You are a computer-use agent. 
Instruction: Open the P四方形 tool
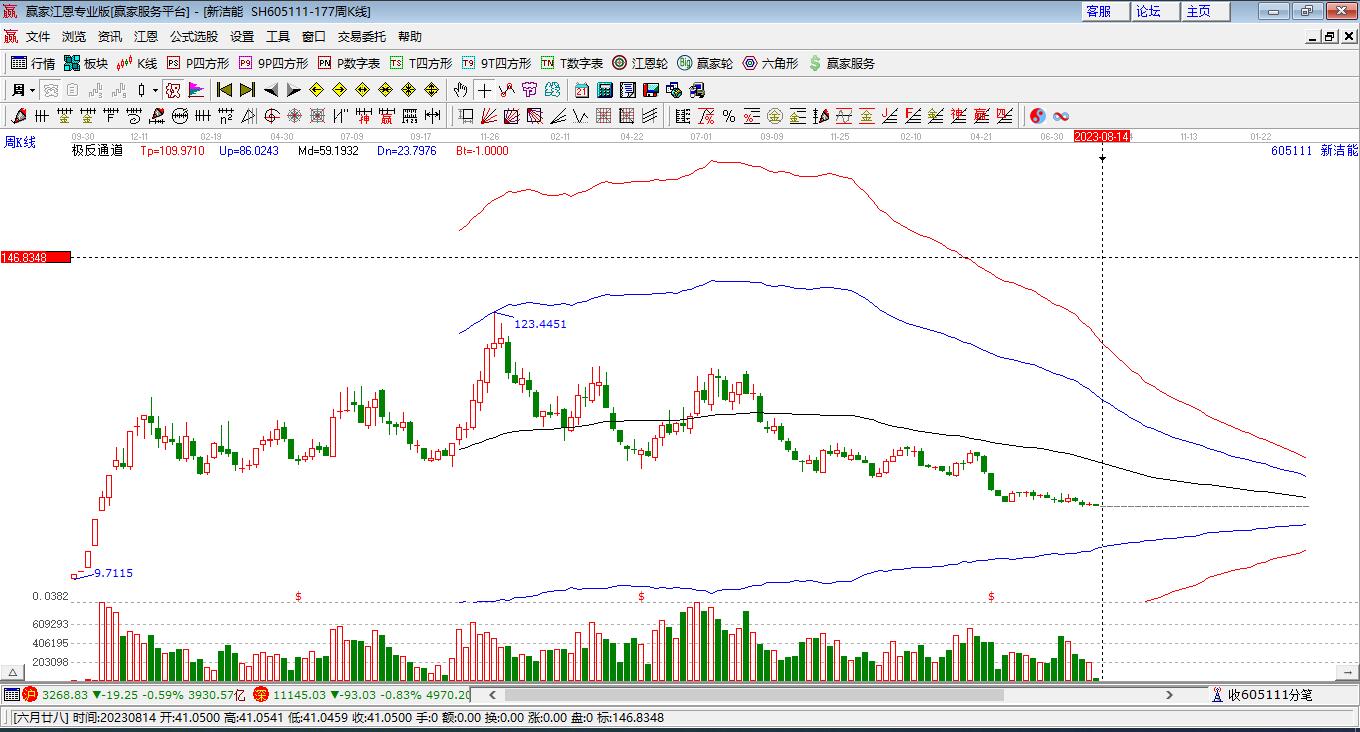[197, 63]
